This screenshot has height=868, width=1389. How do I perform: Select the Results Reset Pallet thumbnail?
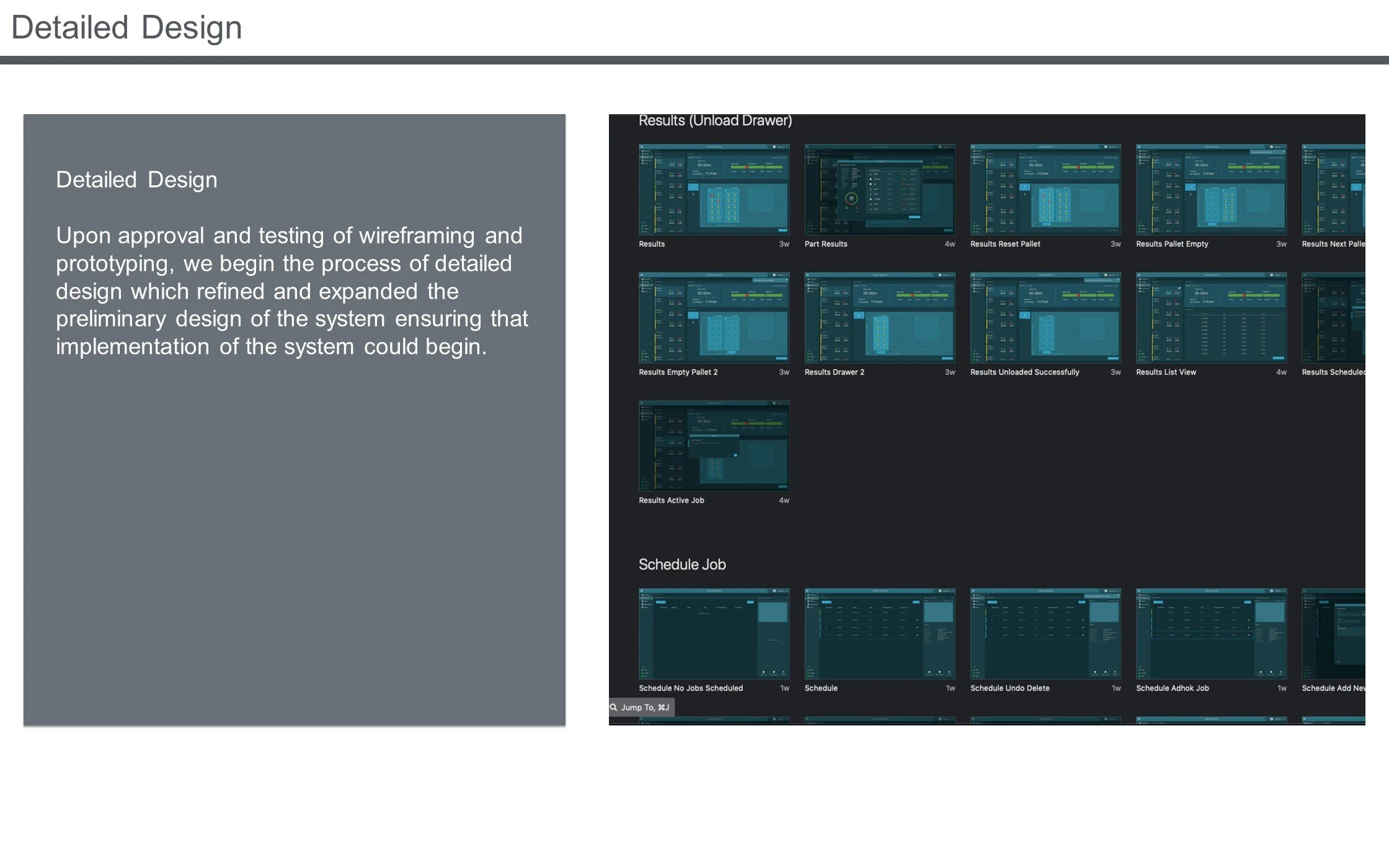1045,190
